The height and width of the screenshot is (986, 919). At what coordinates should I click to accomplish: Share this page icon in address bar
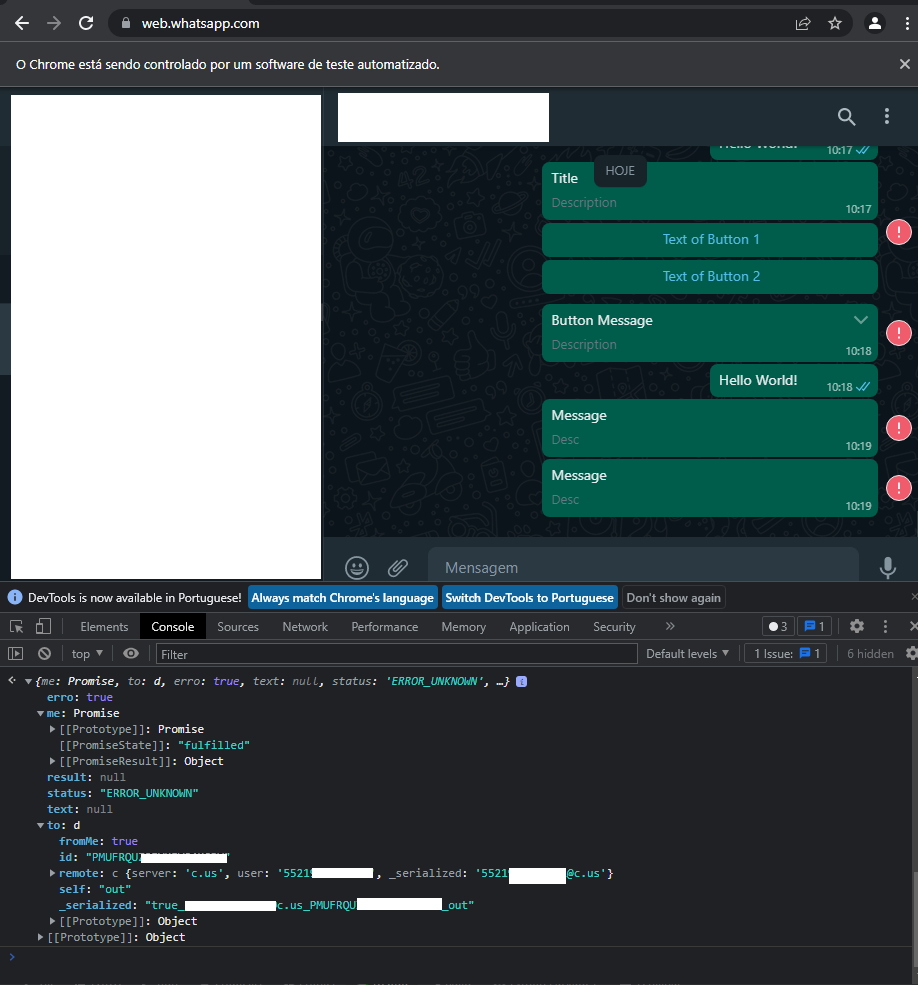click(803, 24)
